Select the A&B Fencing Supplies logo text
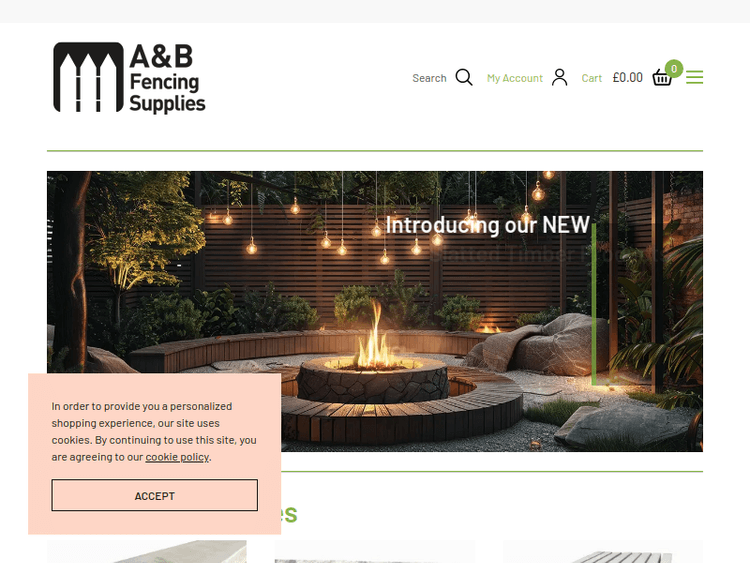Screen dimensions: 750x563 [x=167, y=78]
